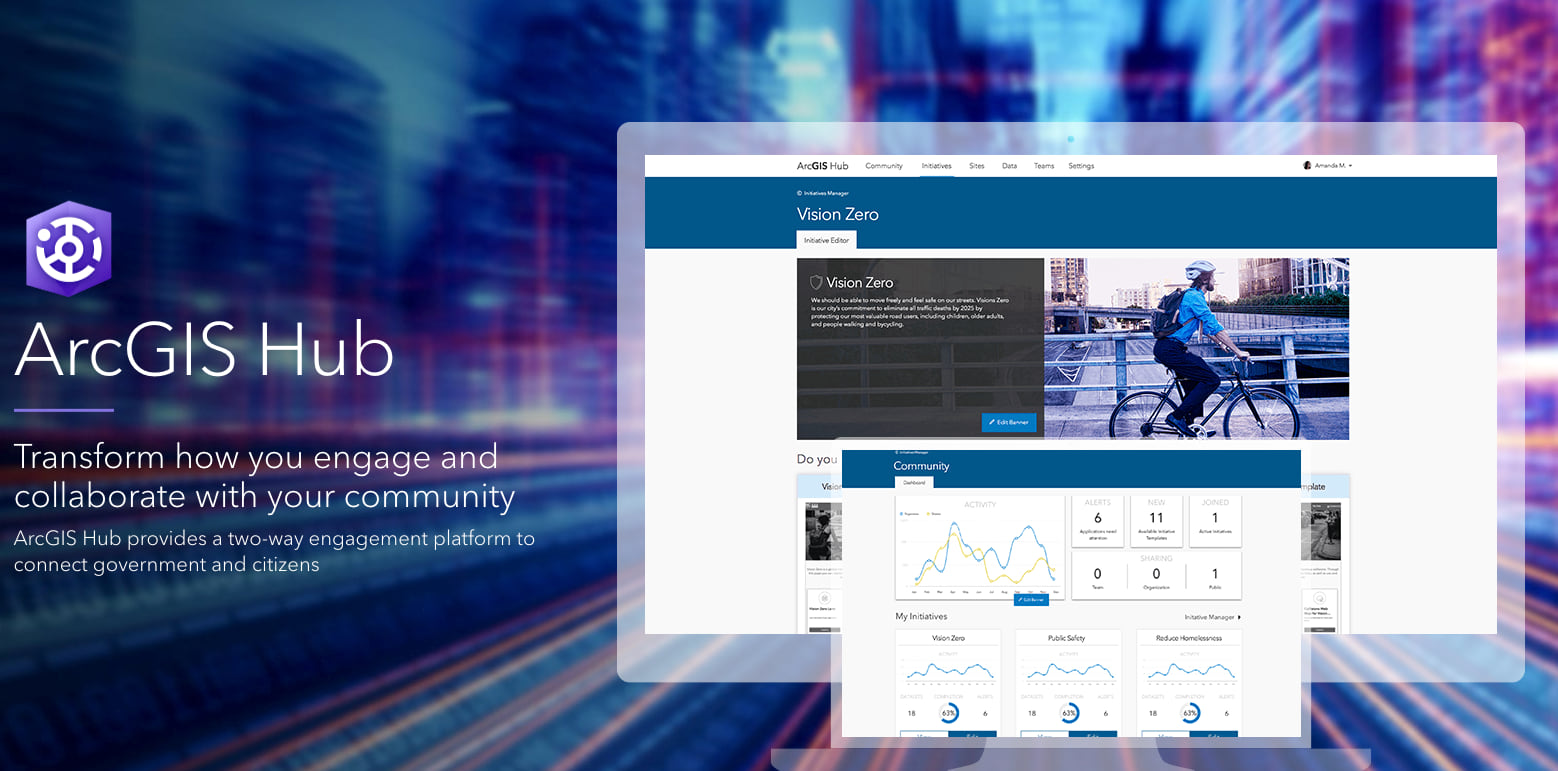Open the Reduce Homelessness initiative card title
Viewport: 1558px width, 771px height.
[1189, 638]
